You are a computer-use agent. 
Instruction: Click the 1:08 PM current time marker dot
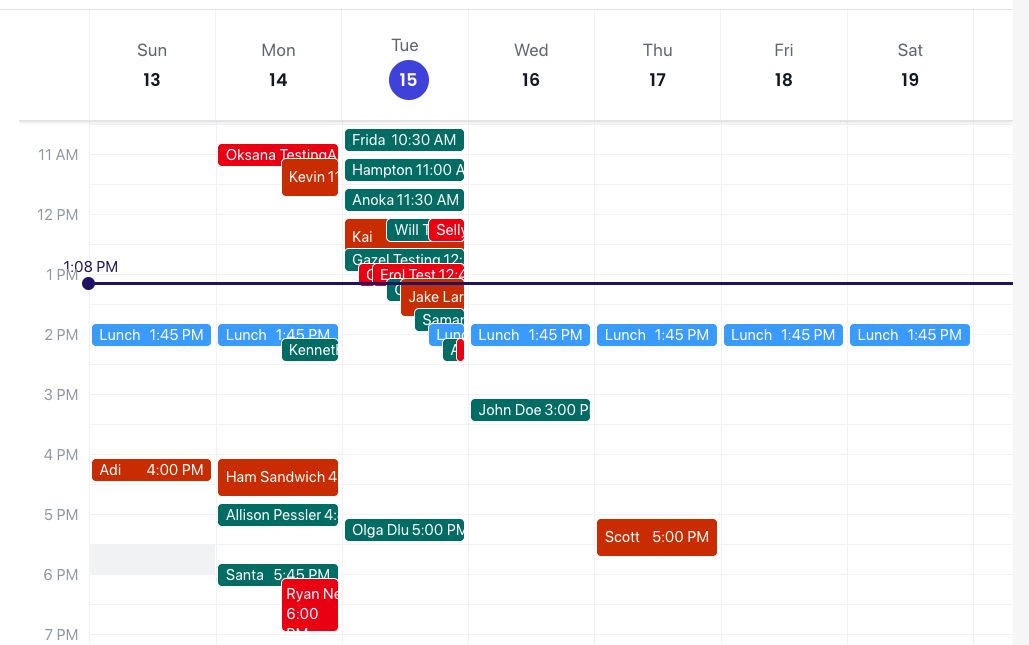89,283
